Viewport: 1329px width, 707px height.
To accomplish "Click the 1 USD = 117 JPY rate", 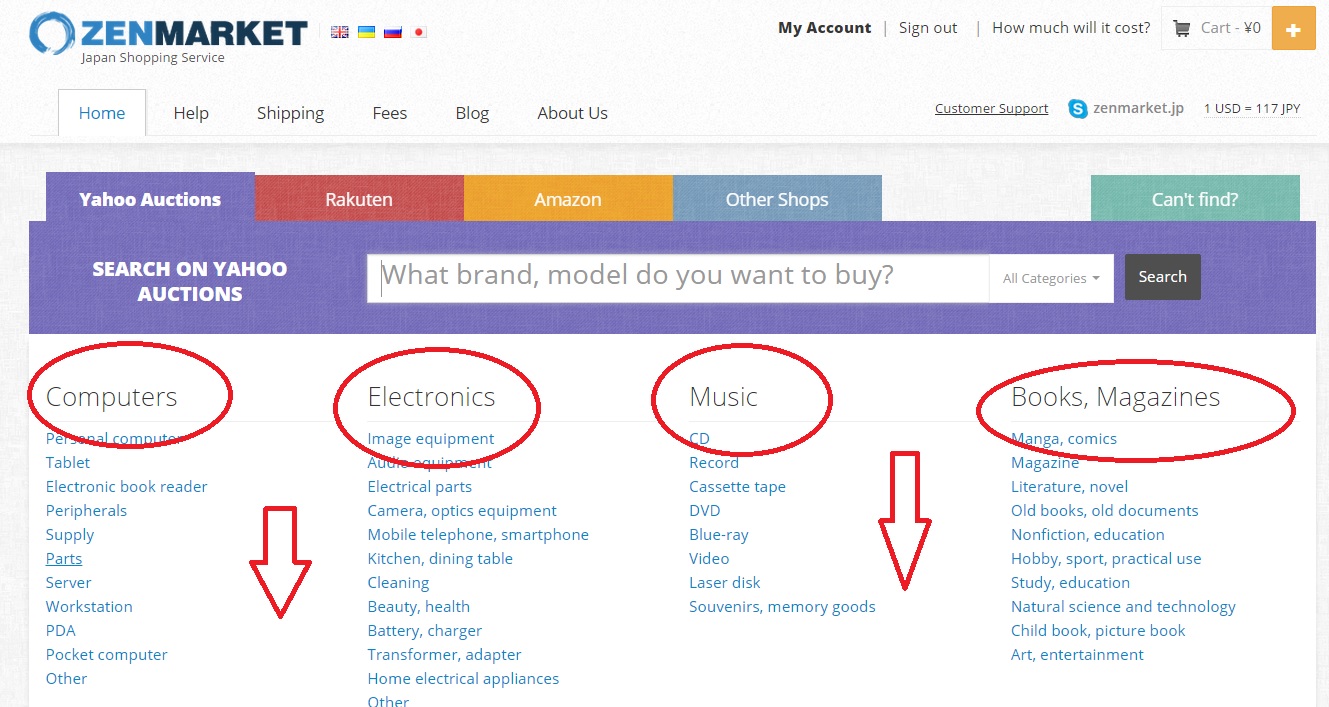I will (x=1252, y=109).
